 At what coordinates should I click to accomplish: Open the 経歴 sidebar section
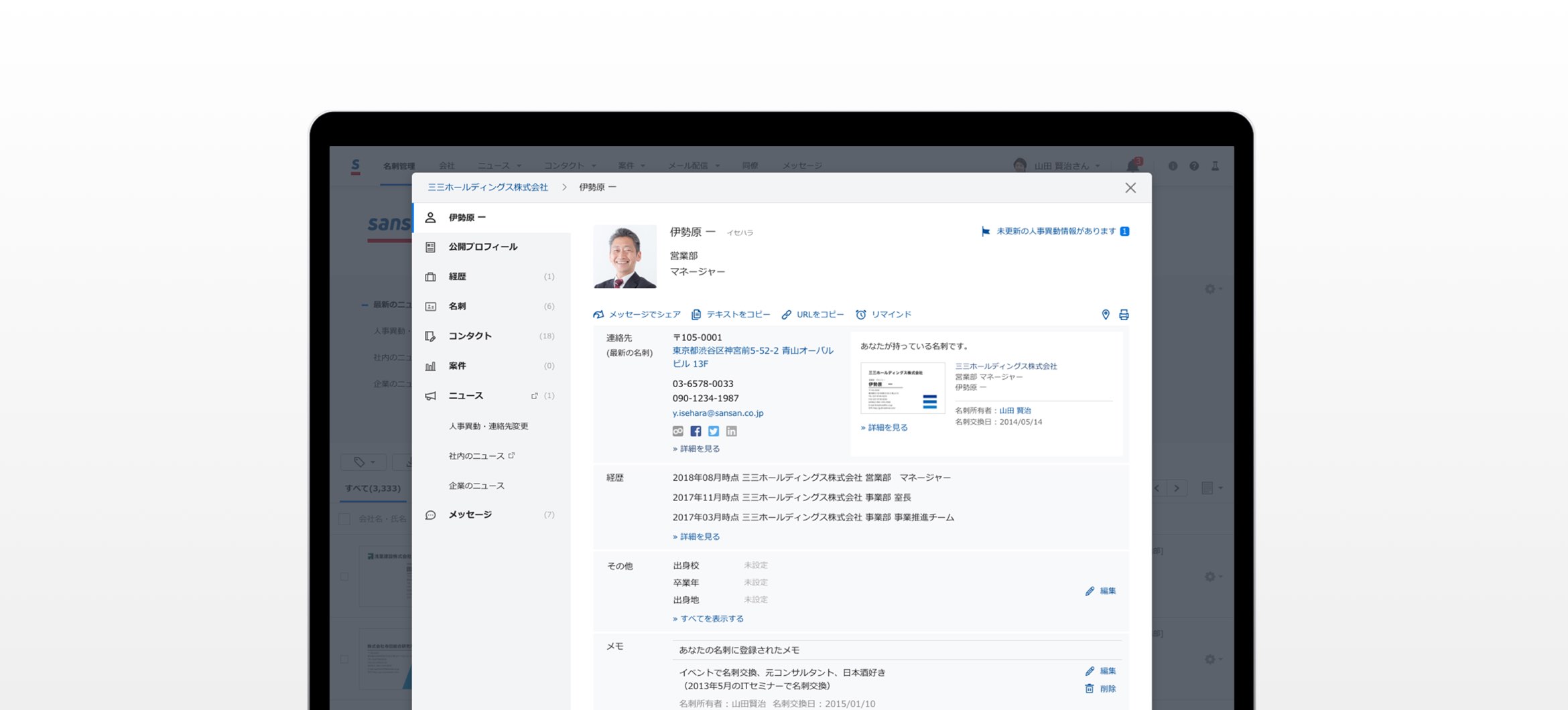pos(491,277)
